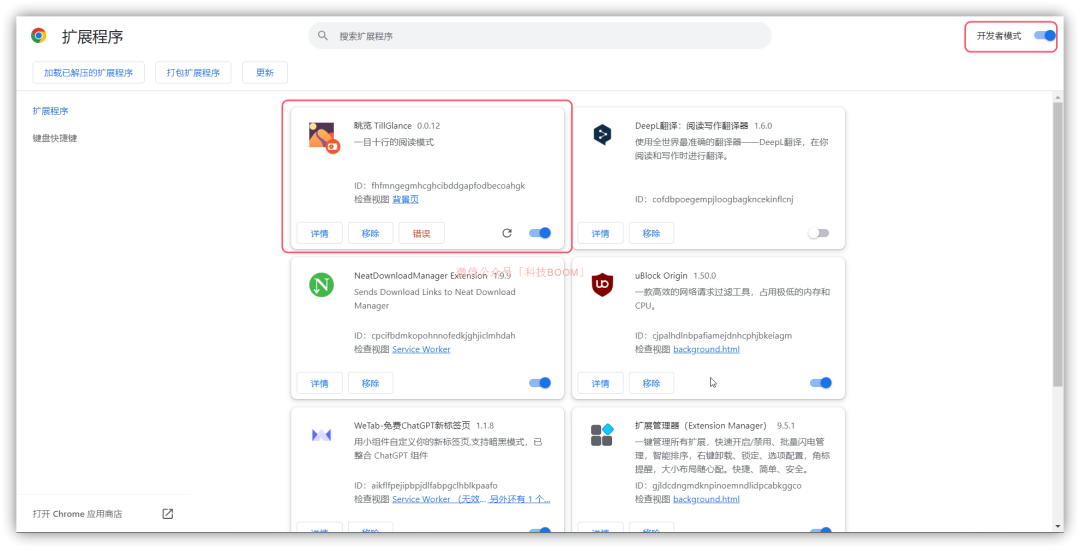
Task: Click the vertical scrollbar thumb
Action: click(1057, 245)
